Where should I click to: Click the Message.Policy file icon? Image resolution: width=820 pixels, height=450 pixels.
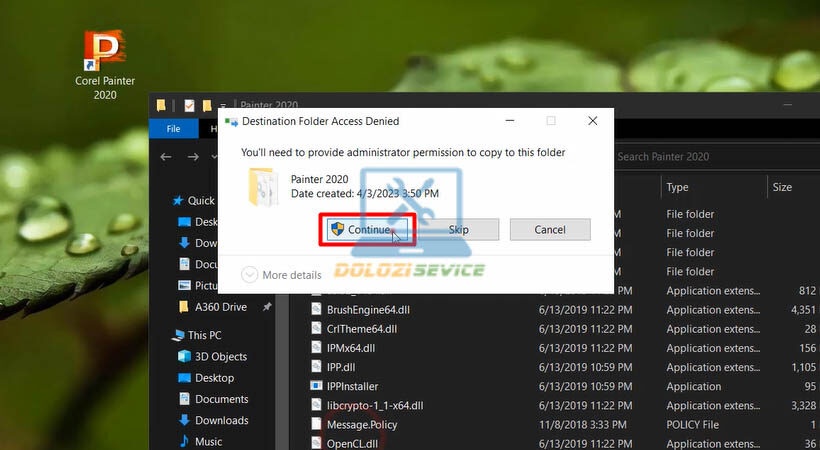coord(316,424)
